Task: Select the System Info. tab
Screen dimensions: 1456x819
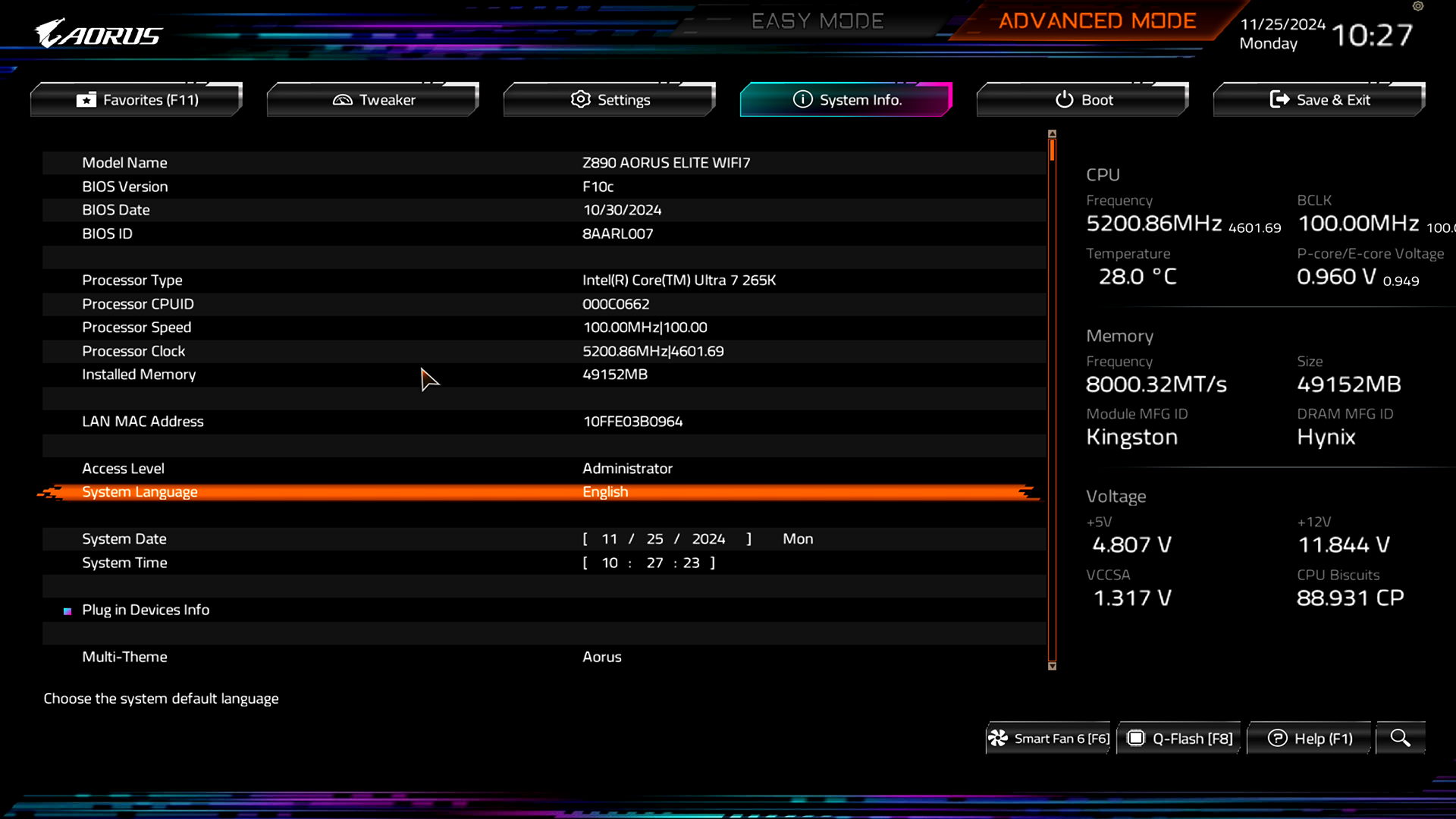Action: (x=846, y=99)
